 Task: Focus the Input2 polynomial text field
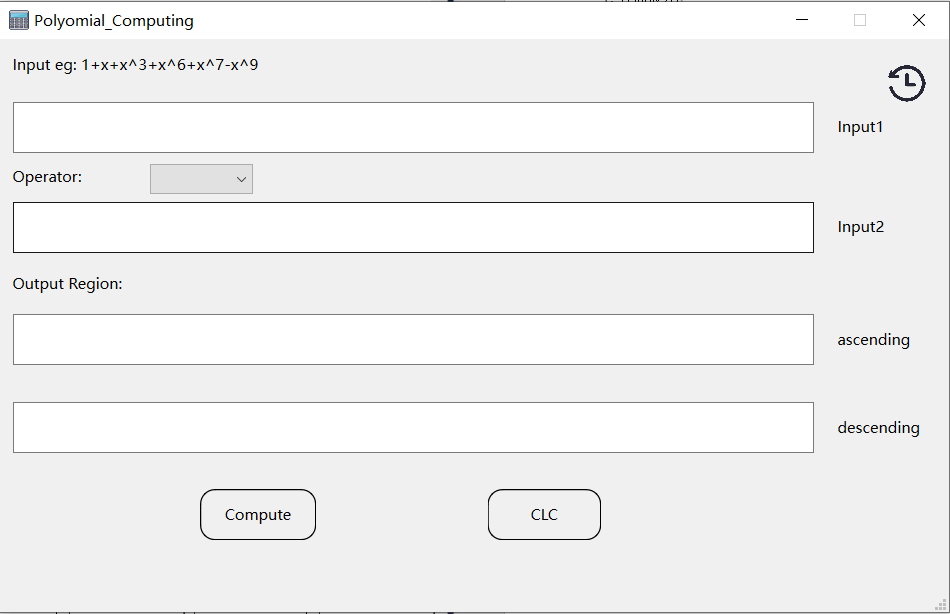(x=413, y=227)
